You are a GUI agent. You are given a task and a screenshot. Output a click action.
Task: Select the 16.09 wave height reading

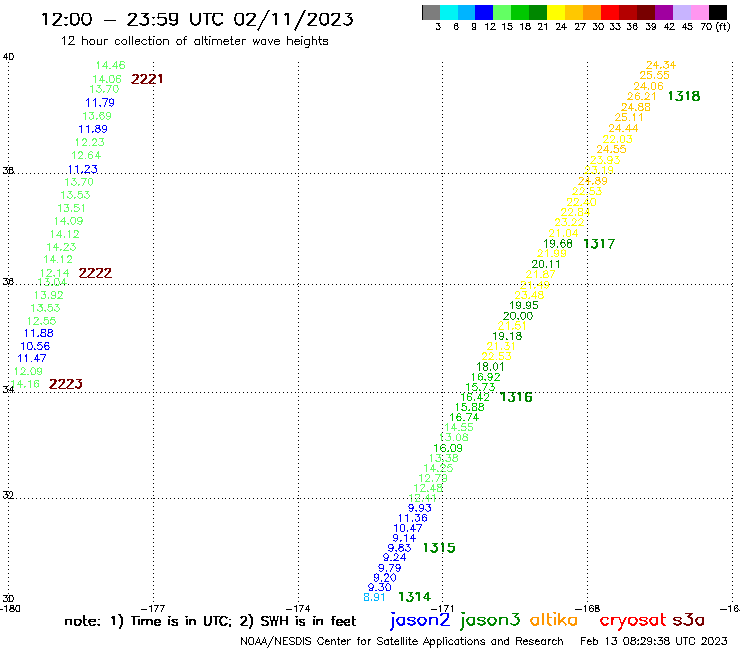(x=448, y=448)
